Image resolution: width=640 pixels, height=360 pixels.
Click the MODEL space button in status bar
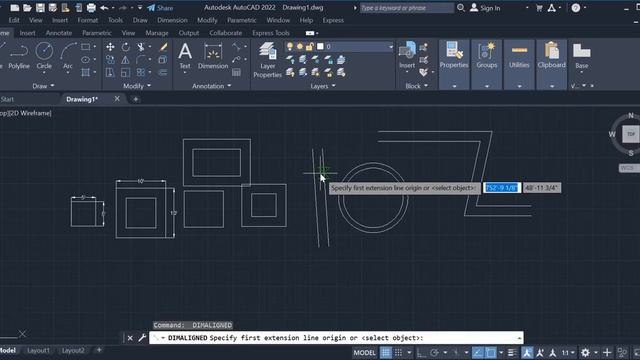(364, 353)
